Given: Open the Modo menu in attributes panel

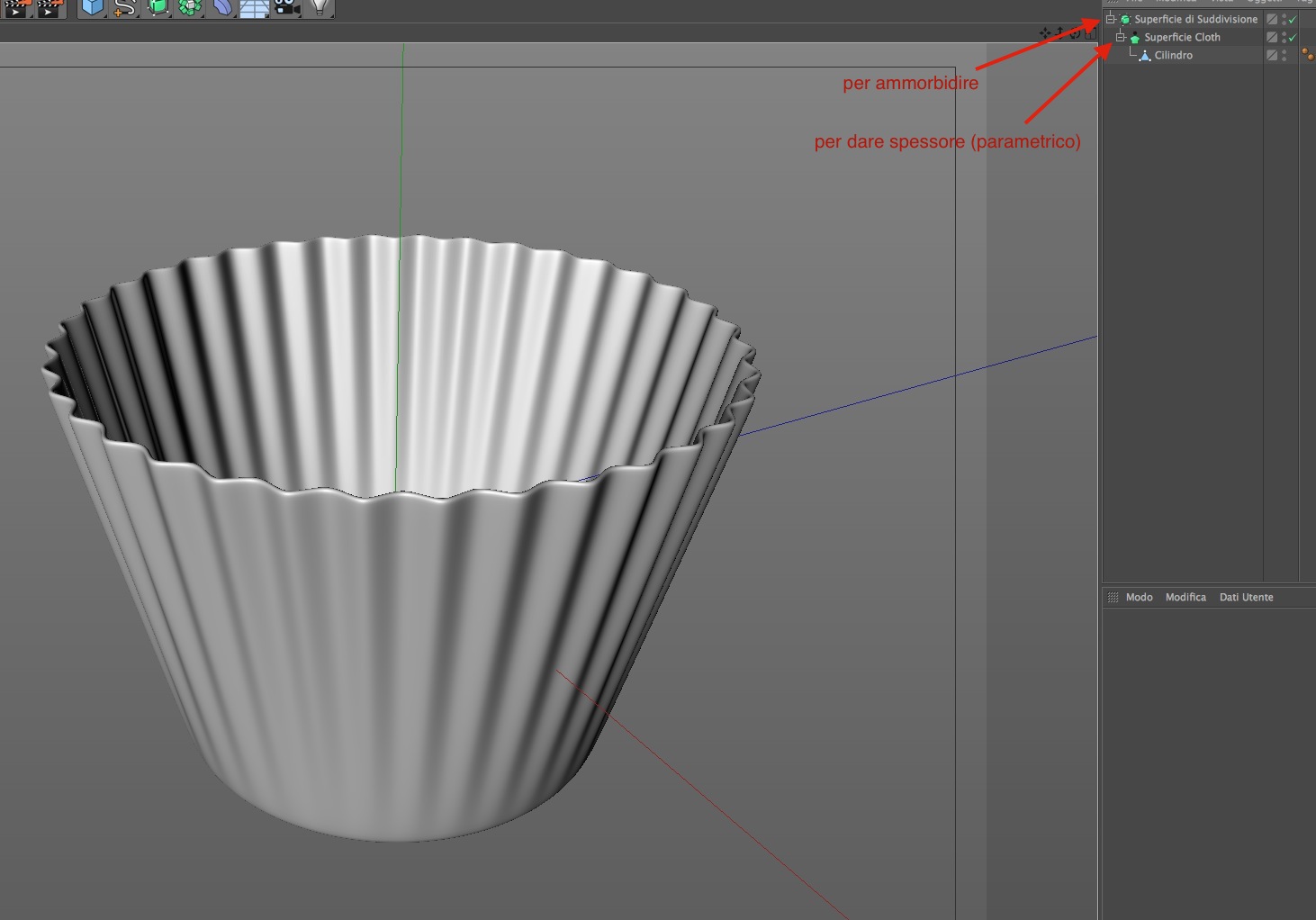Looking at the screenshot, I should [x=1139, y=597].
